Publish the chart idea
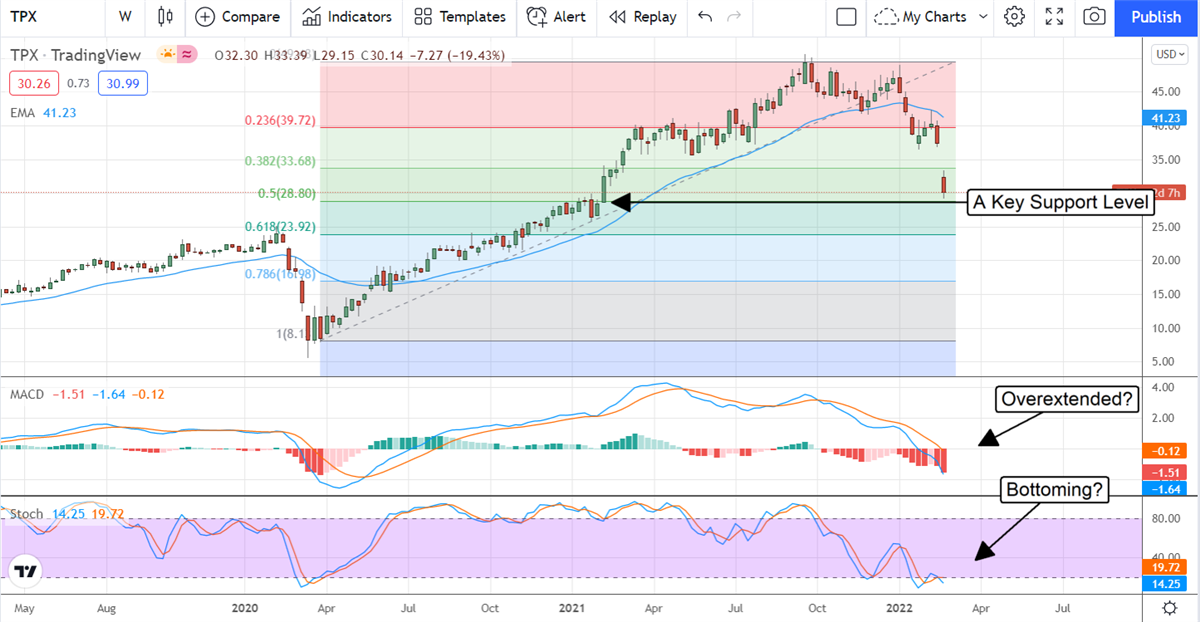Screen dimensions: 1200x622 click(x=1155, y=16)
